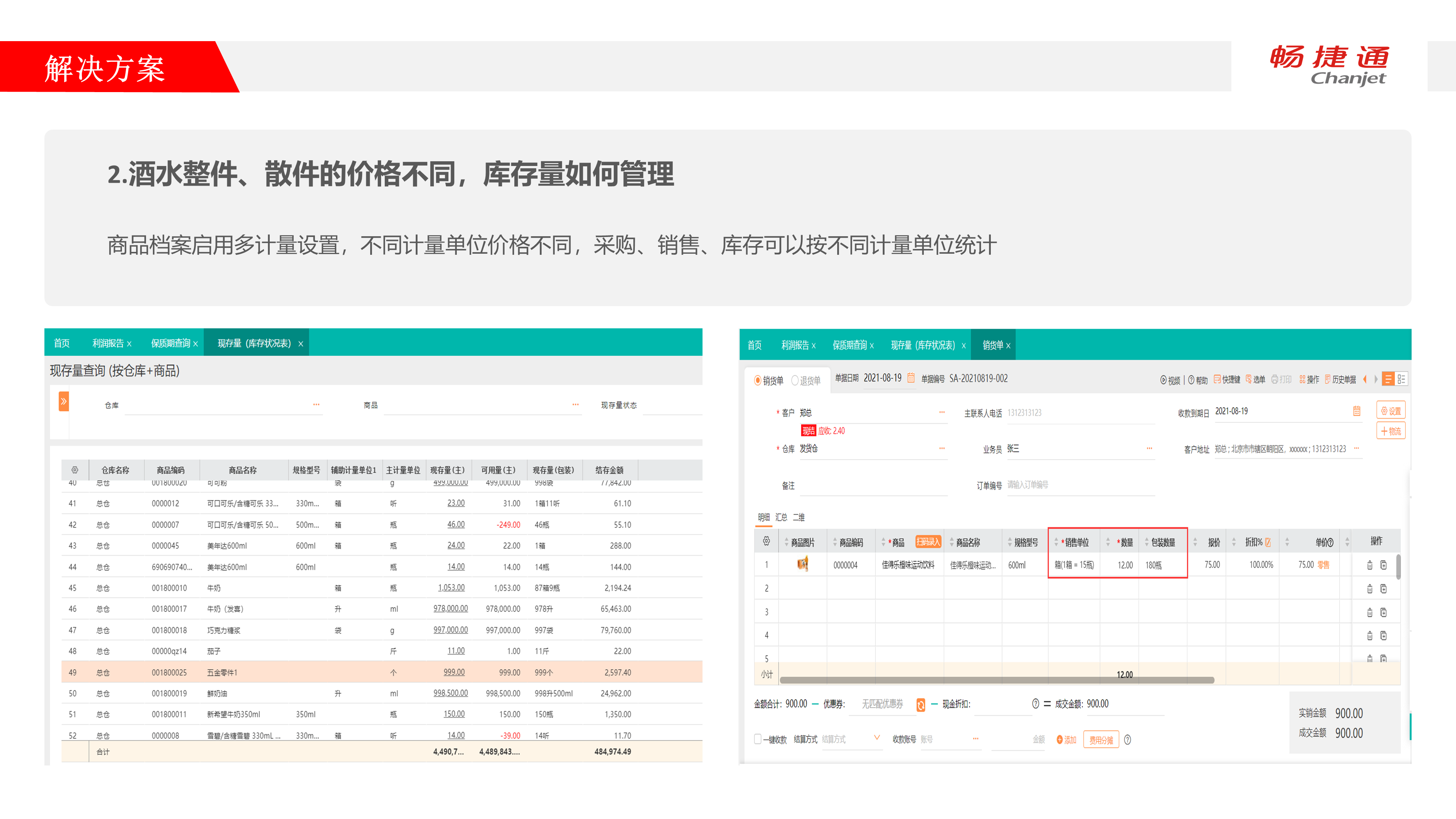Click the gear icon in sales grid header
This screenshot has width=1456, height=819.
(x=766, y=542)
